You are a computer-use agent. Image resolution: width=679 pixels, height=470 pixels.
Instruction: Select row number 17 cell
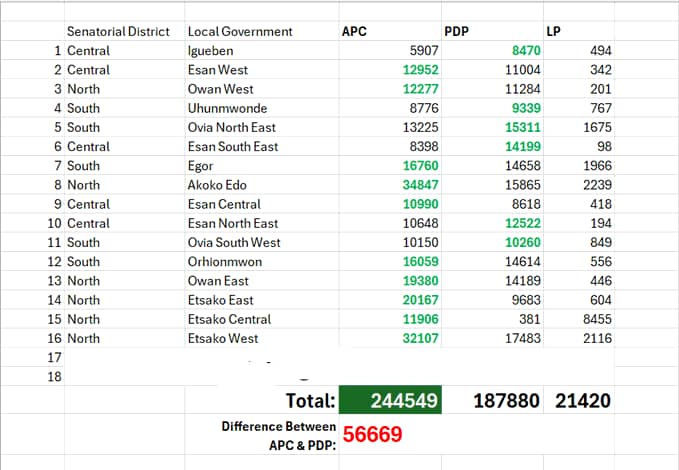click(33, 357)
